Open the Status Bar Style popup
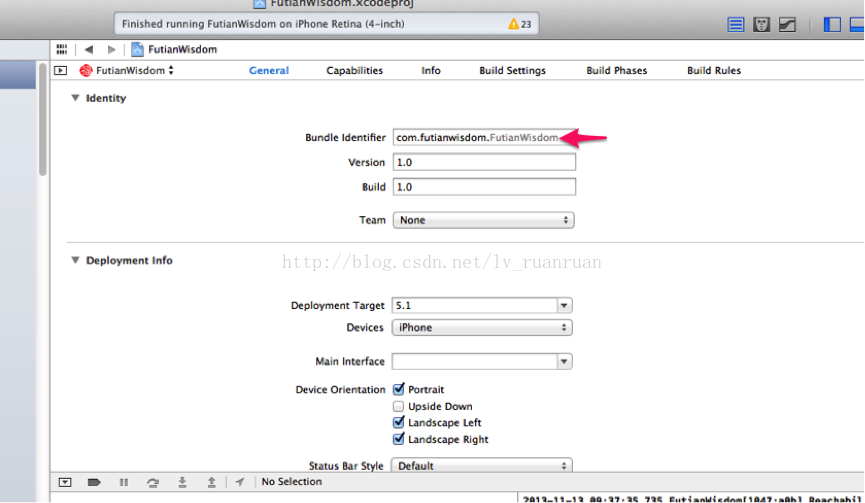 click(x=482, y=465)
